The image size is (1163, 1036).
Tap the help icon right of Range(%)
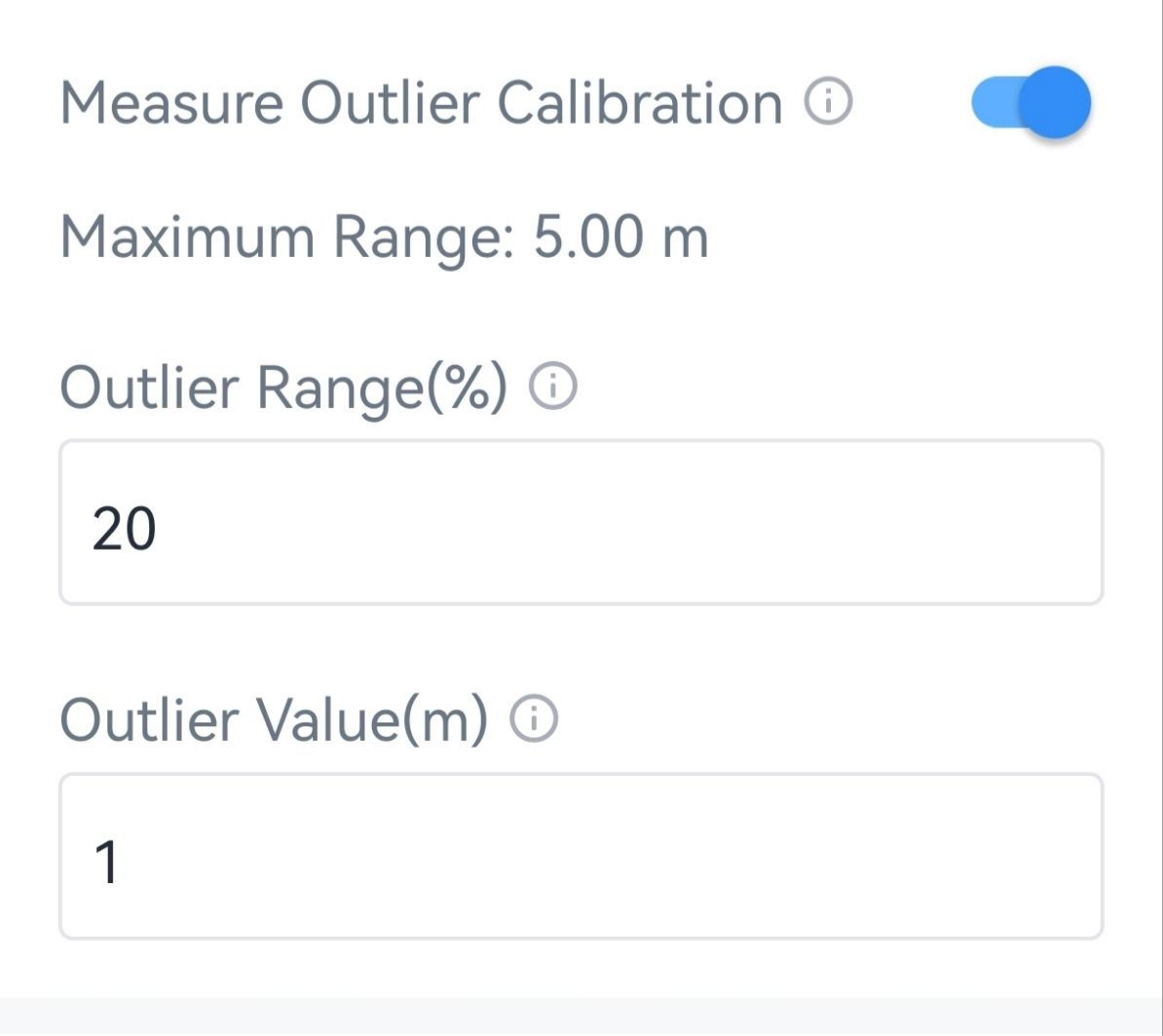552,388
